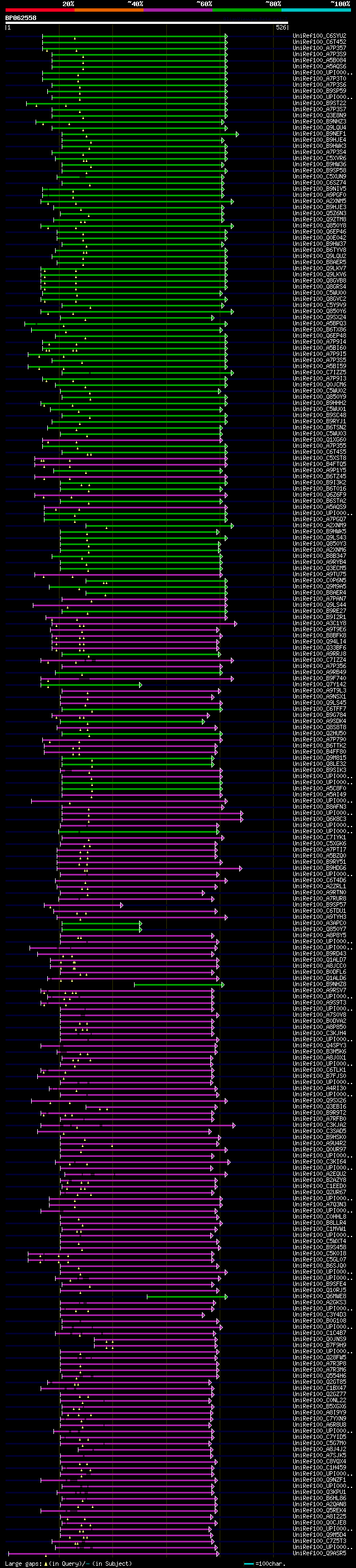Screen dimensions: 356x1568
Task: Select the UniRef100_B9F740 label
Action: tap(319, 678)
